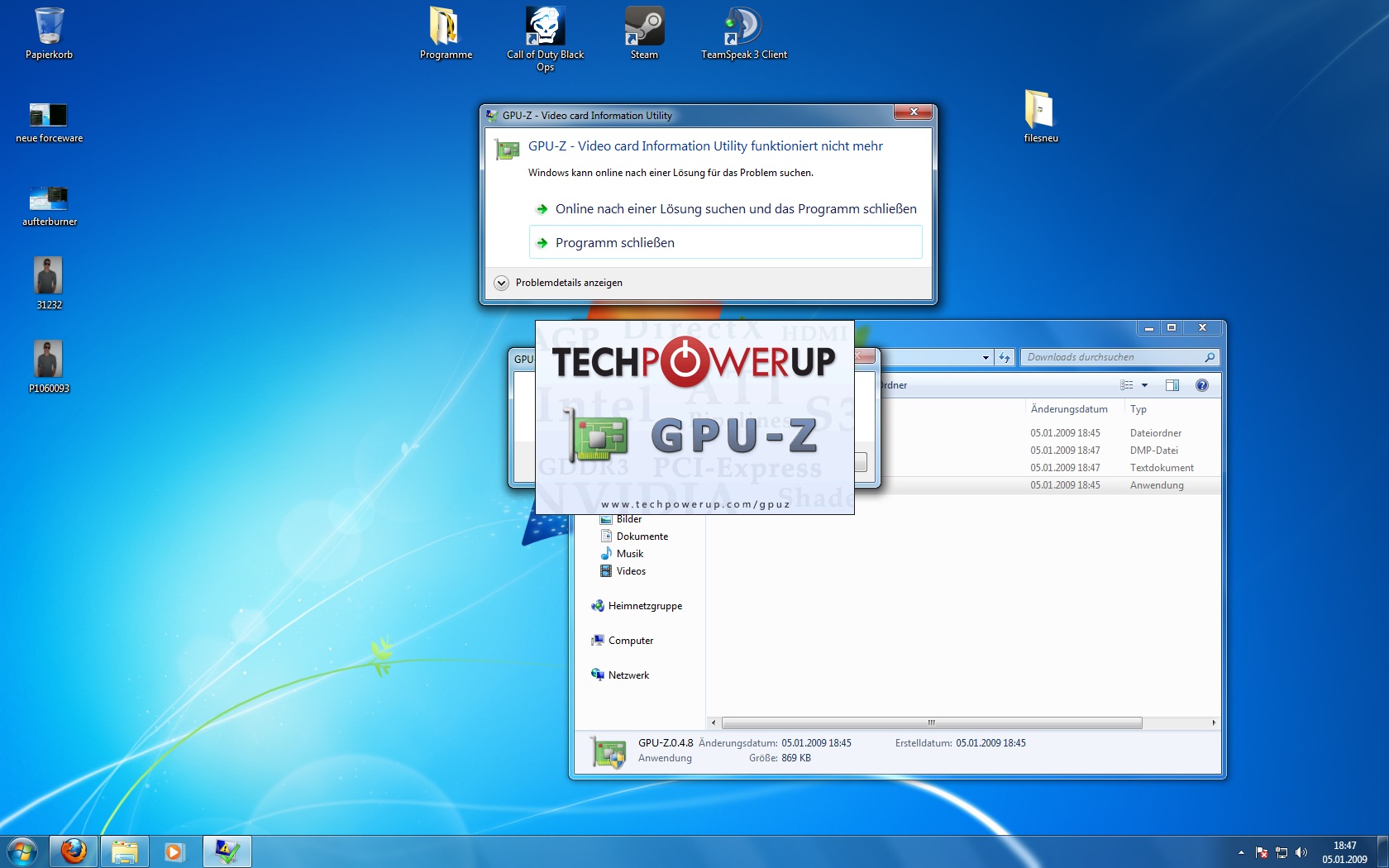This screenshot has width=1389, height=868.
Task: Select the aufterburner desktop icon
Action: tap(49, 205)
